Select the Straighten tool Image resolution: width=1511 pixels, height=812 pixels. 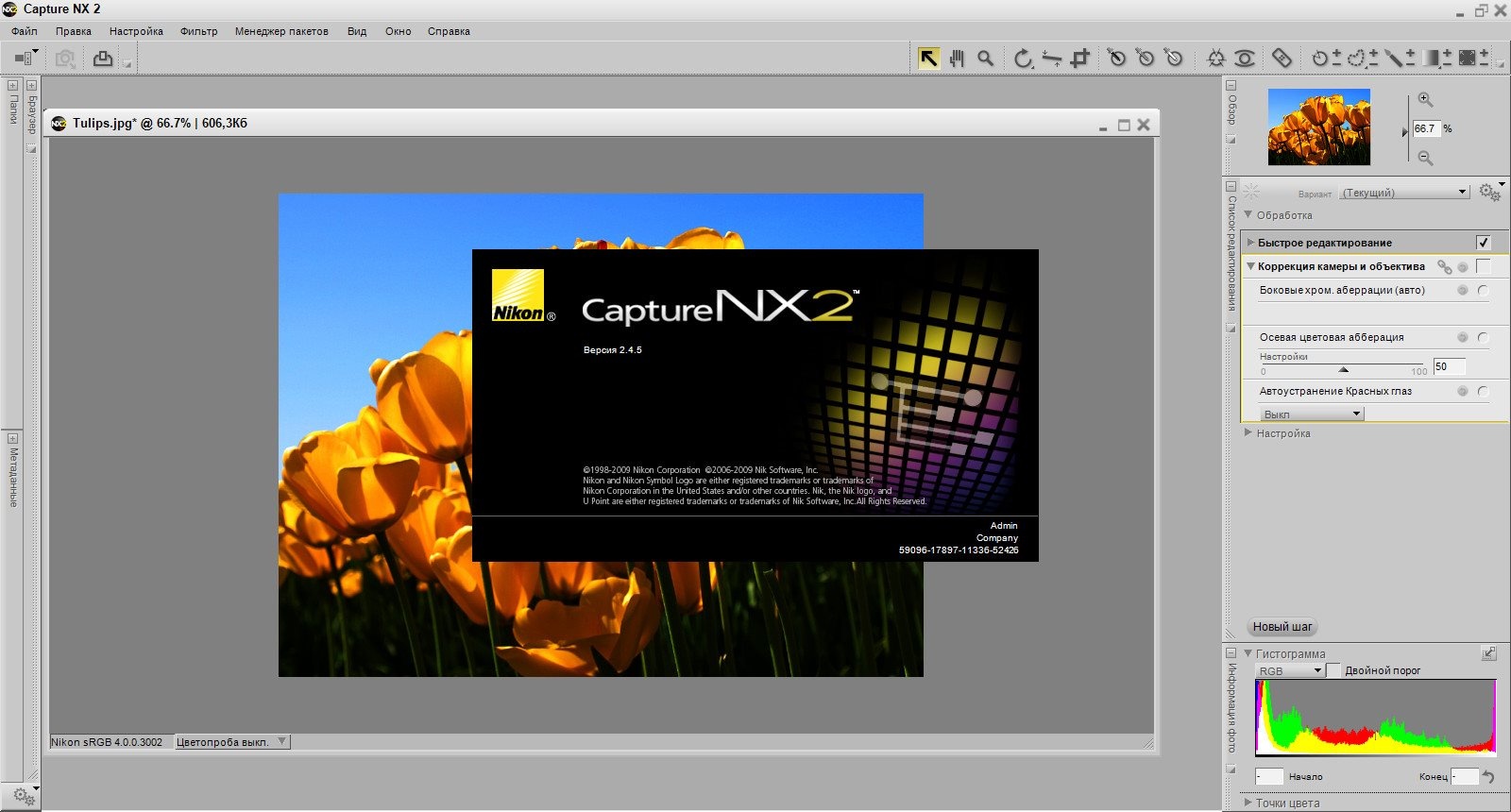pyautogui.click(x=1052, y=59)
